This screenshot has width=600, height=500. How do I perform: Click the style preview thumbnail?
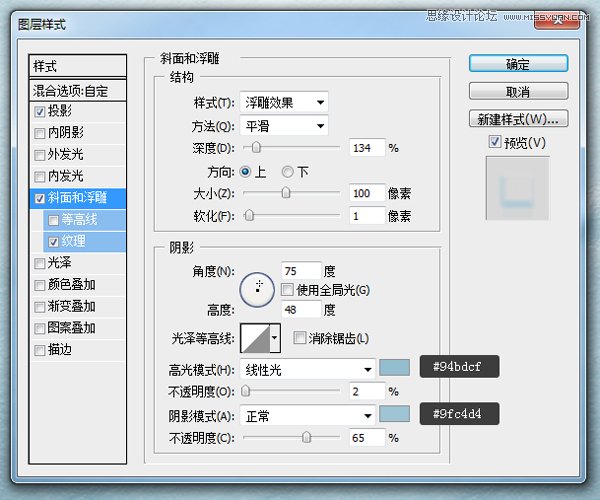[x=517, y=188]
